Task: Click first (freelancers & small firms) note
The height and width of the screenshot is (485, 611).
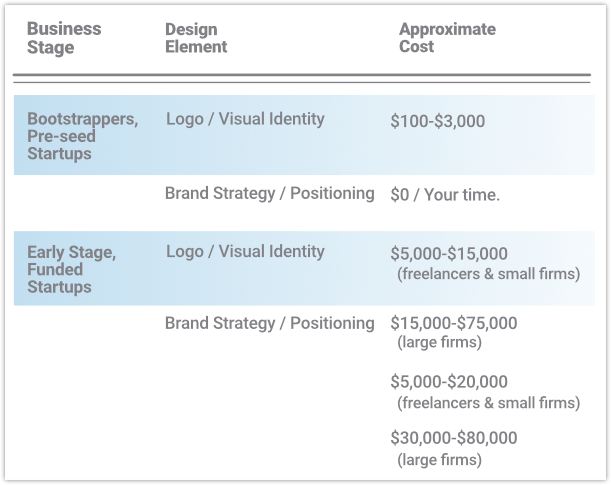Action: 489,274
